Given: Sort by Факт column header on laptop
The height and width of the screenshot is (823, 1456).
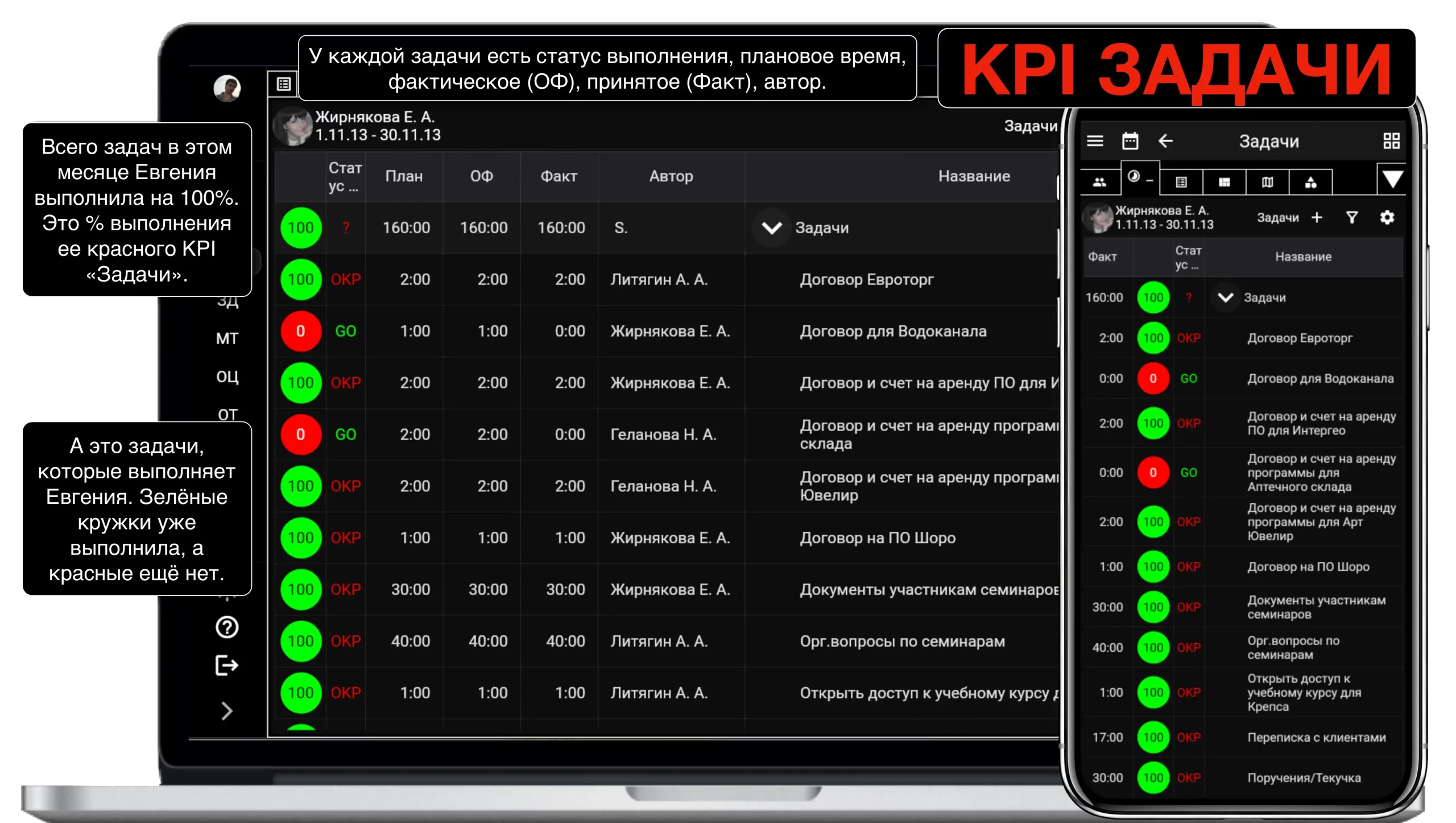Looking at the screenshot, I should (559, 176).
